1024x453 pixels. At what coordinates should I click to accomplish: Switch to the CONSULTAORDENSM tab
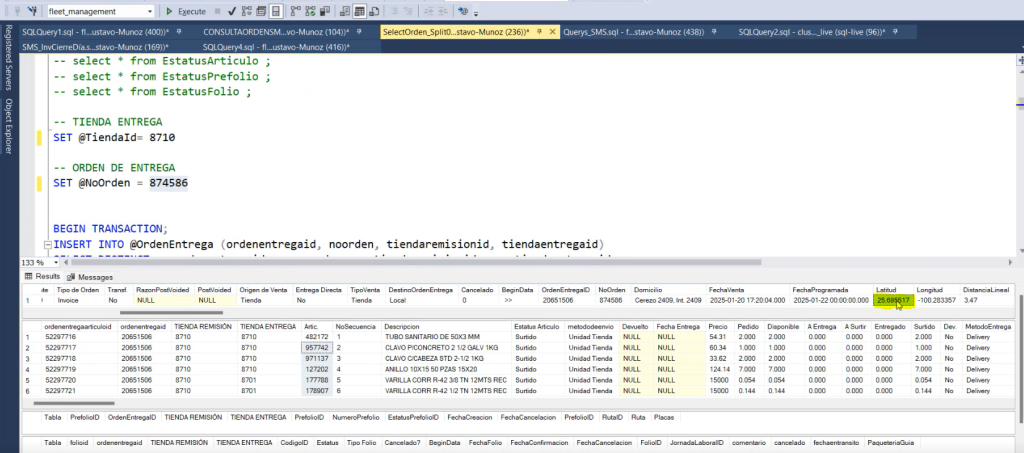tap(276, 32)
